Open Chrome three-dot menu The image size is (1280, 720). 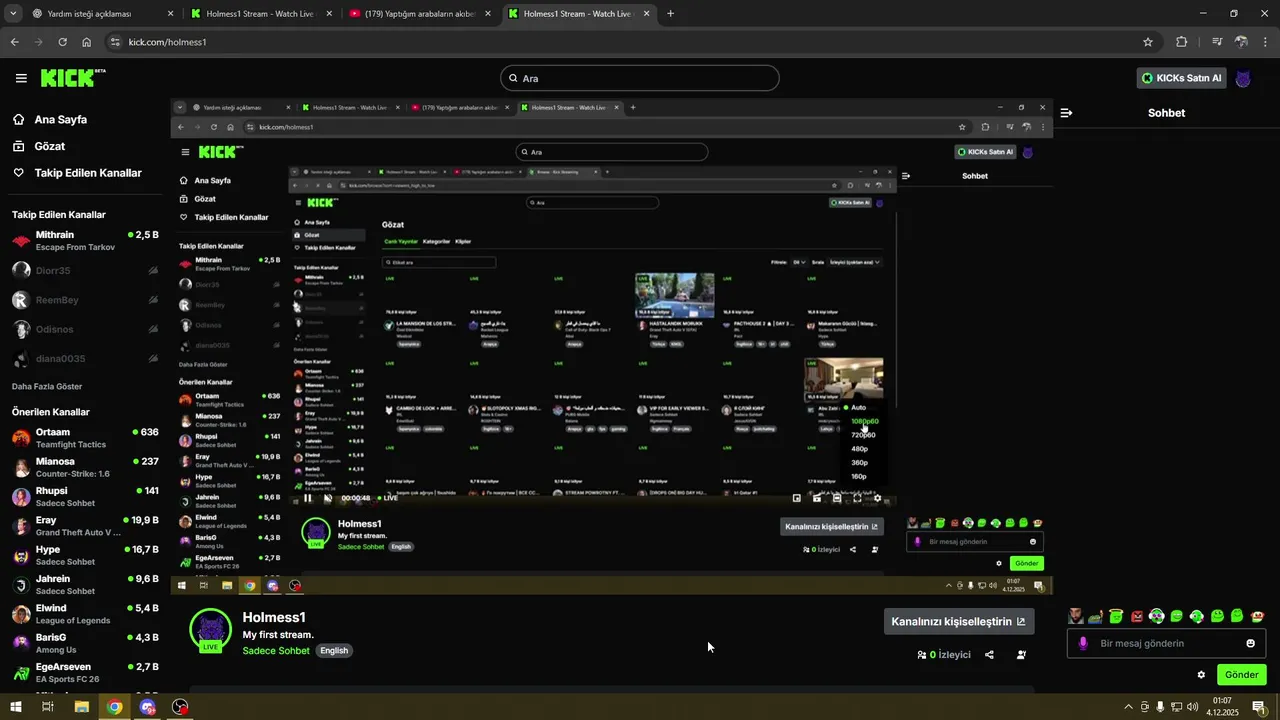point(1265,42)
